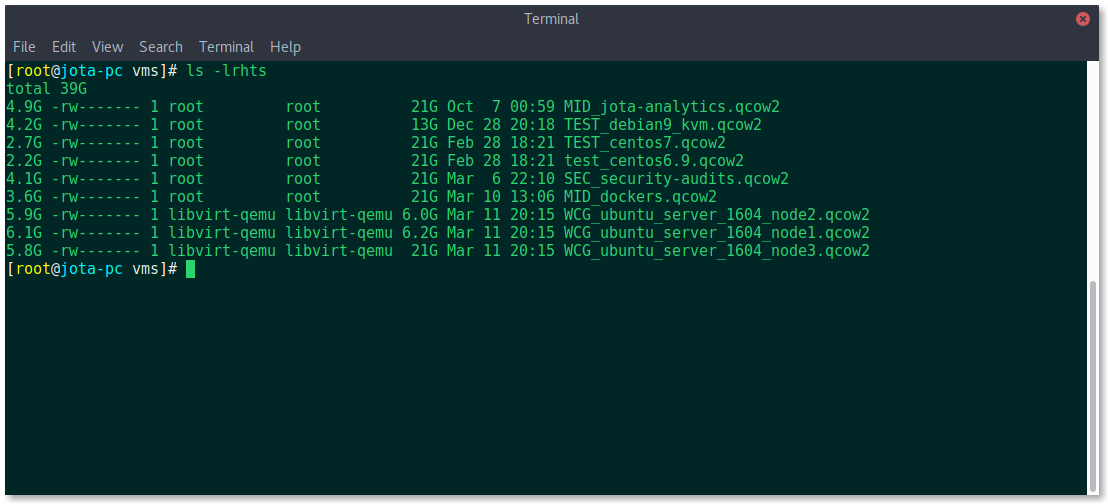Screen dimensions: 1108x504
Task: Click the WCG_ubuntu_server_1604_node2.qcow2 filename
Action: (x=717, y=215)
